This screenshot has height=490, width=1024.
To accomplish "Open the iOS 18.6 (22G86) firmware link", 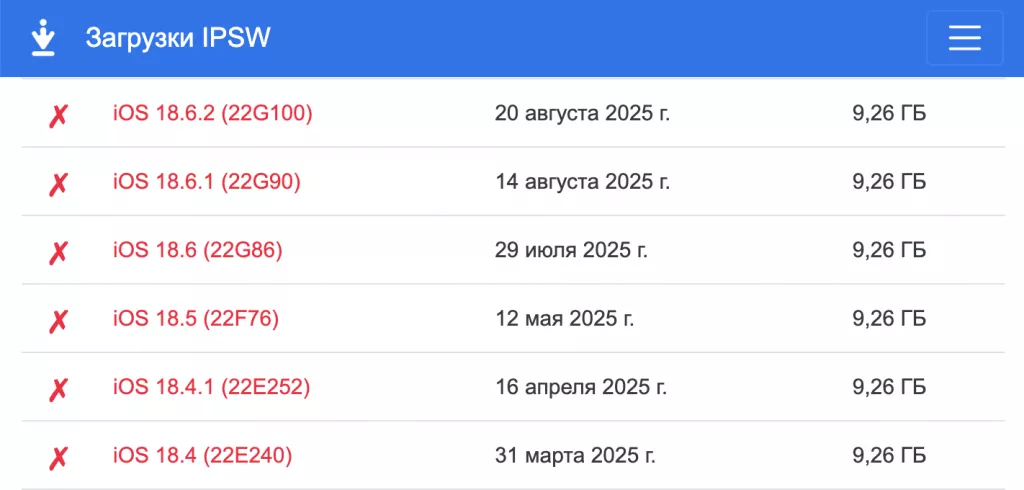I will pos(198,251).
